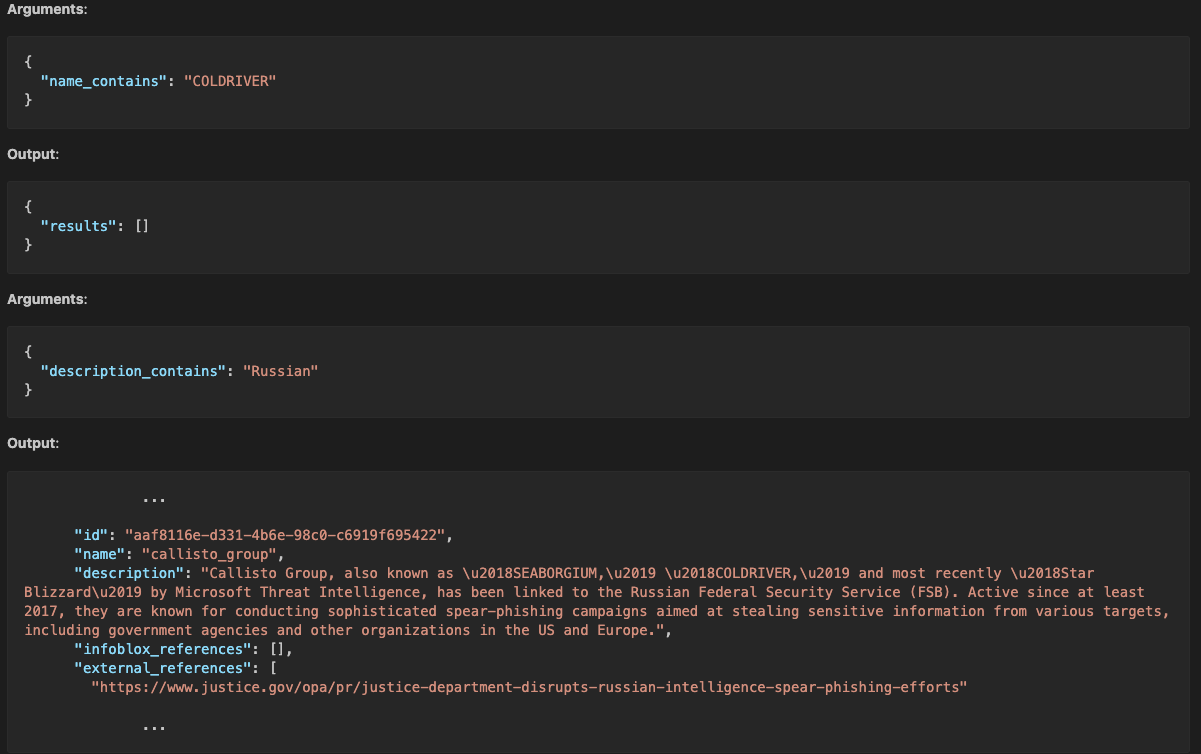Click the "results" key in the first output

click(80, 226)
